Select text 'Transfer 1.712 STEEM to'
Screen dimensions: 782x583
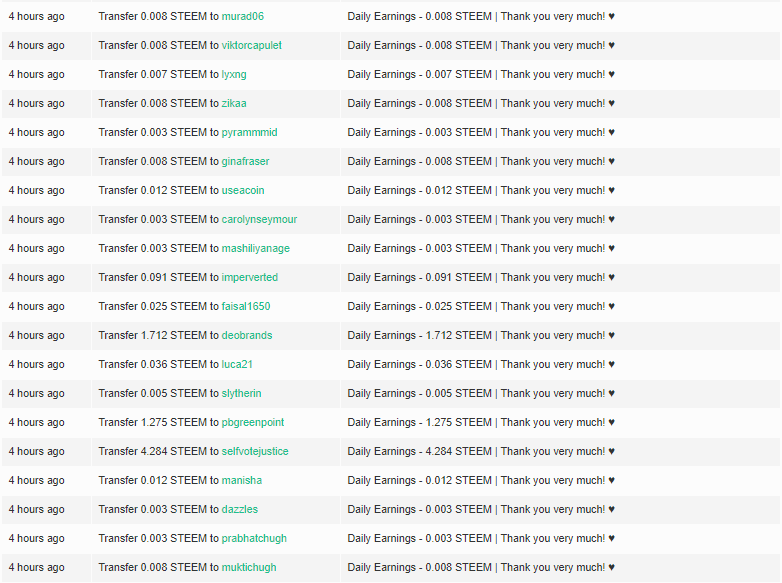pyautogui.click(x=159, y=335)
